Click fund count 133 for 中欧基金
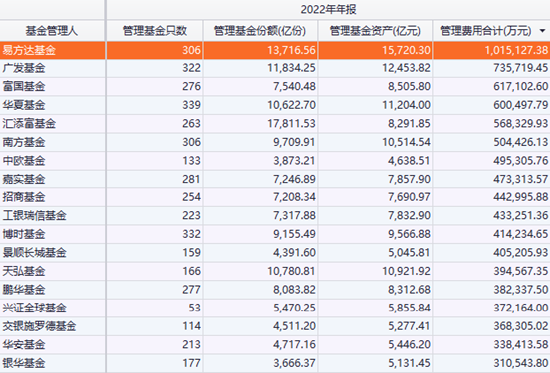Screen dimensions: 550x373 (x=192, y=161)
